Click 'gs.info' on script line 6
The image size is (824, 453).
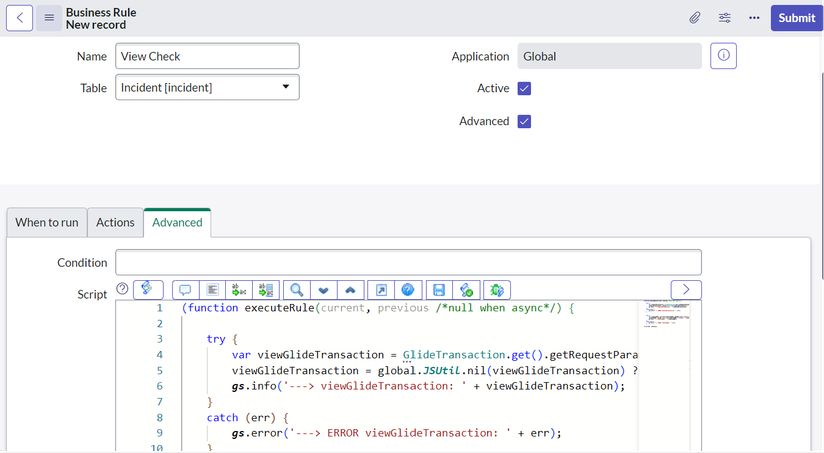[x=254, y=386]
